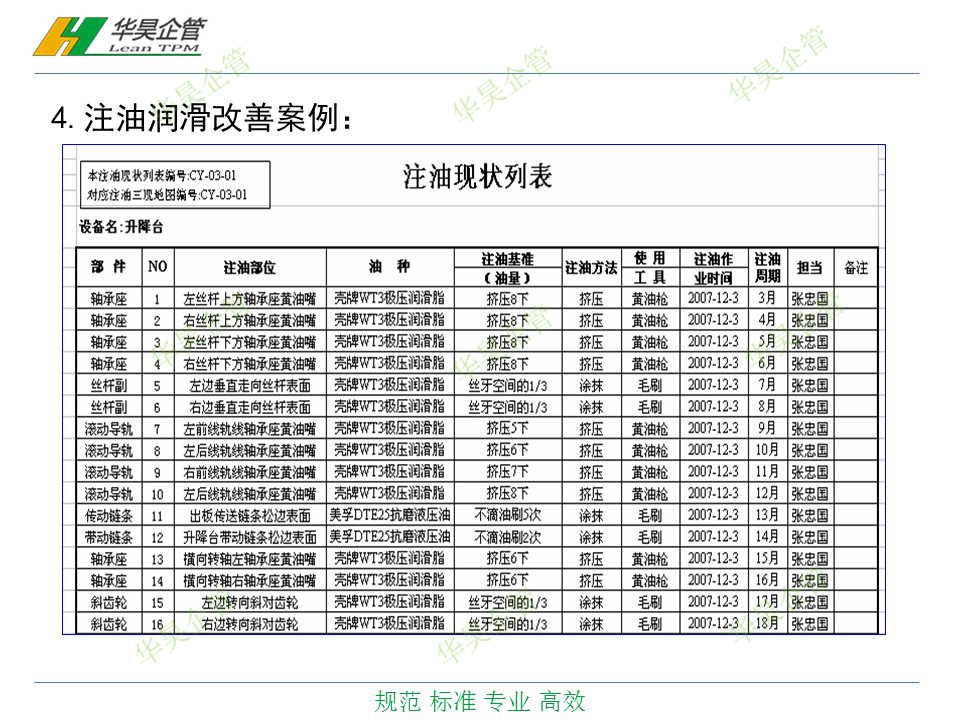This screenshot has height=720, width=960.
Task: Click the '油种' column header
Action: coord(390,267)
